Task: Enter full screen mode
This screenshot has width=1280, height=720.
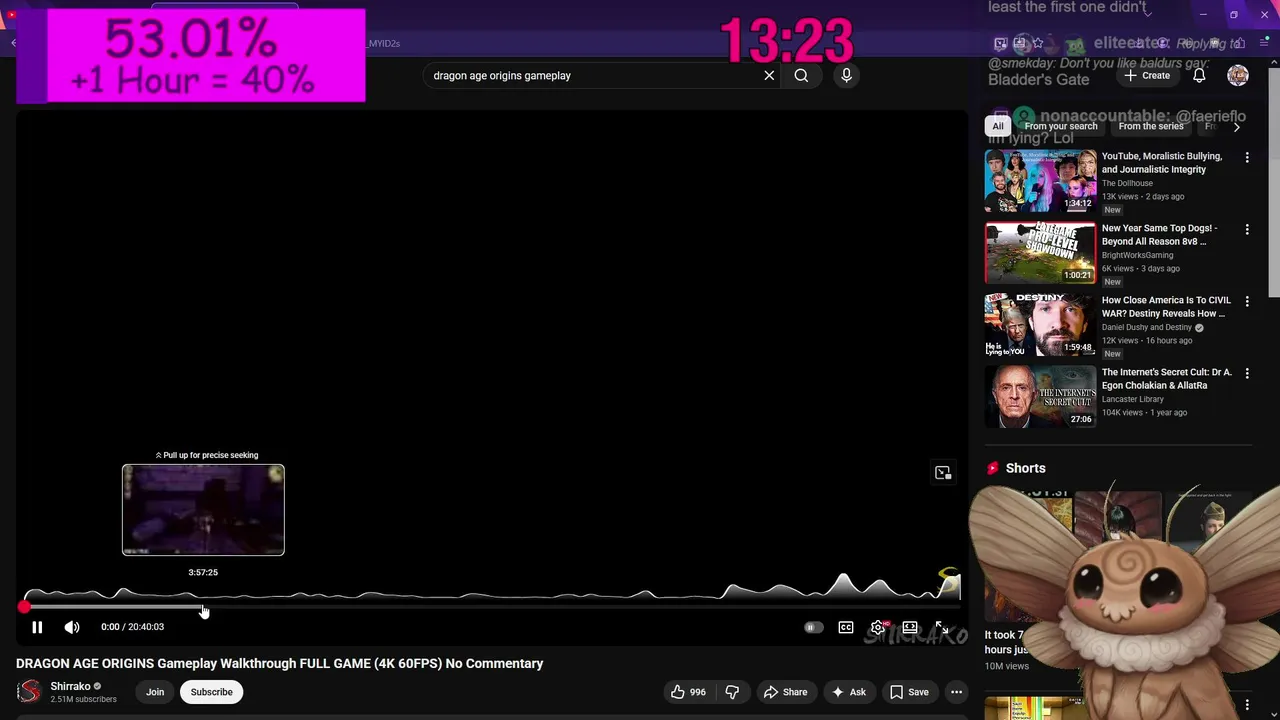Action: (942, 628)
